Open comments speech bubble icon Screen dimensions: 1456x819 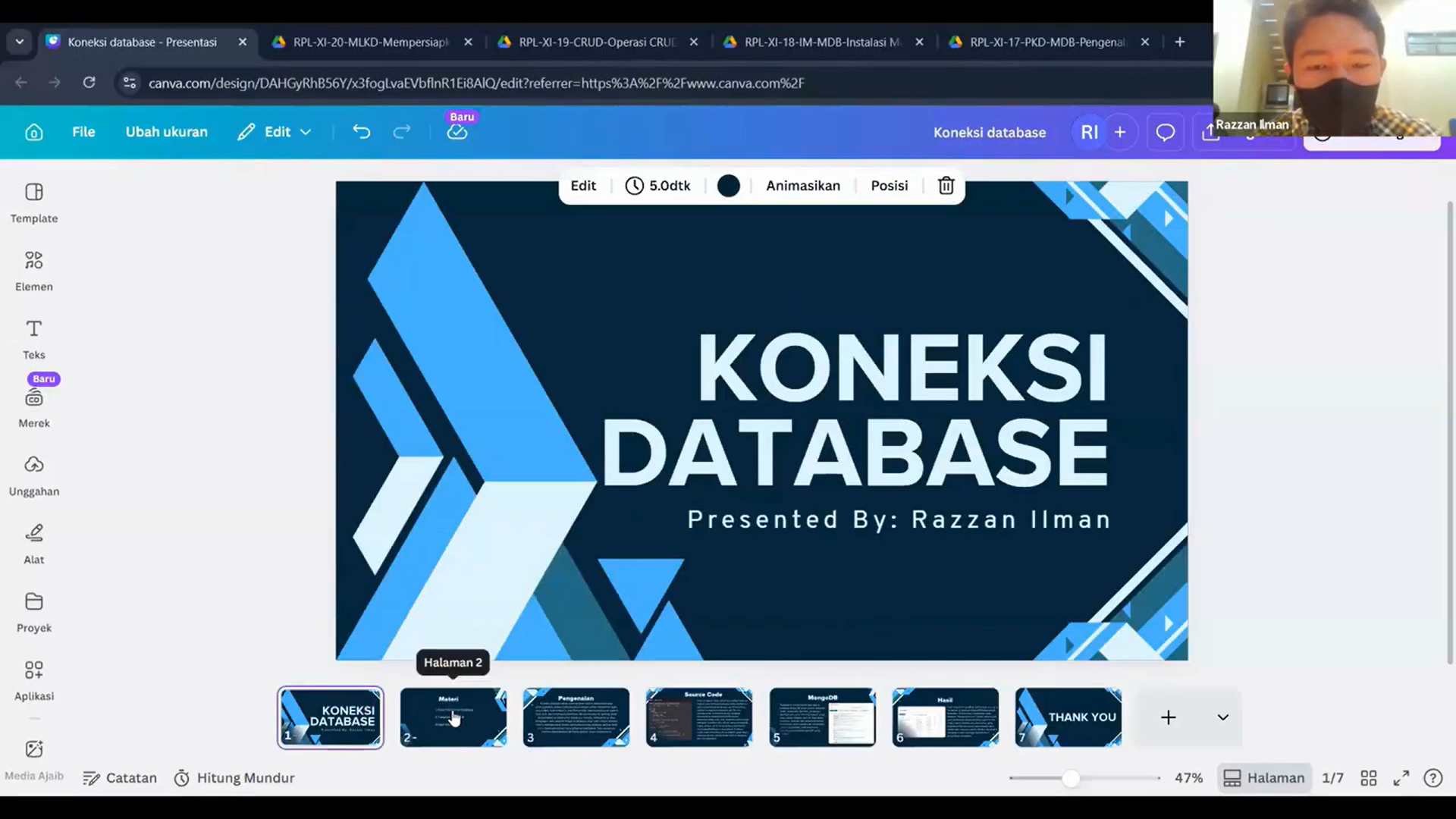click(1165, 133)
